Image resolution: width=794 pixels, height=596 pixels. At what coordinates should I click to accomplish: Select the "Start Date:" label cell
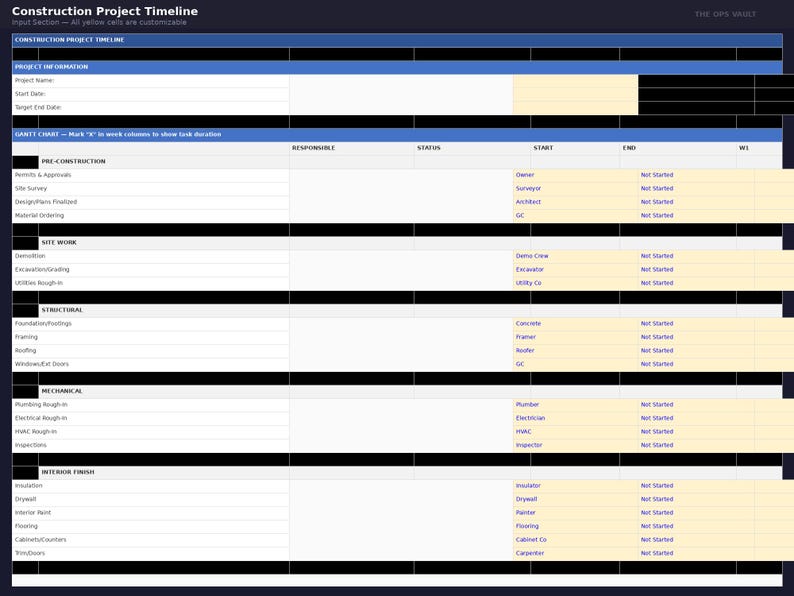tap(150, 94)
